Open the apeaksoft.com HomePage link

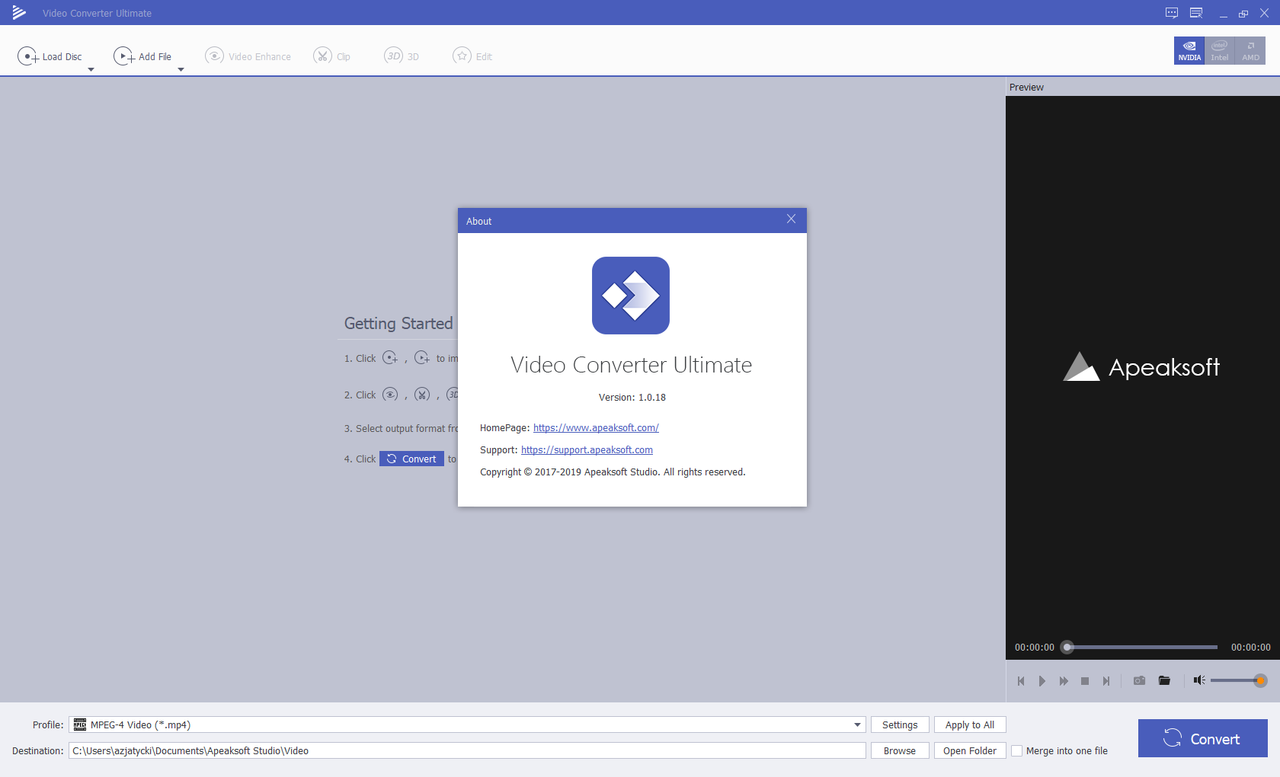point(596,428)
